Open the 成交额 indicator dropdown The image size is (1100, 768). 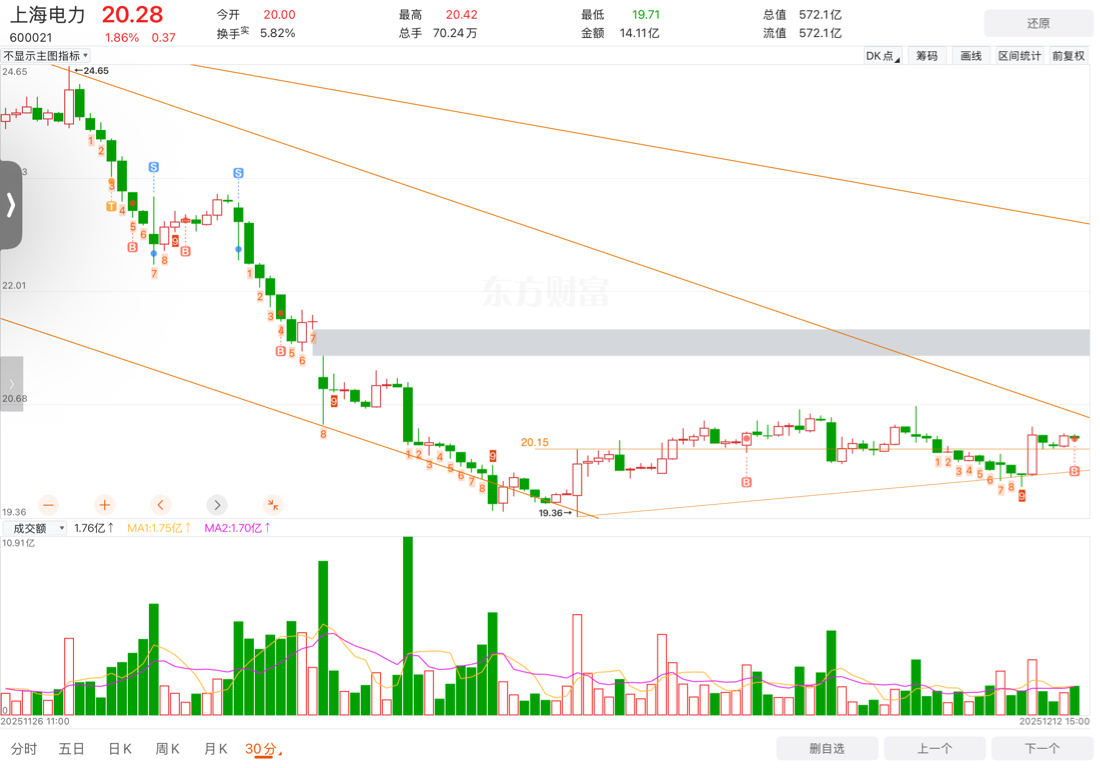point(34,528)
